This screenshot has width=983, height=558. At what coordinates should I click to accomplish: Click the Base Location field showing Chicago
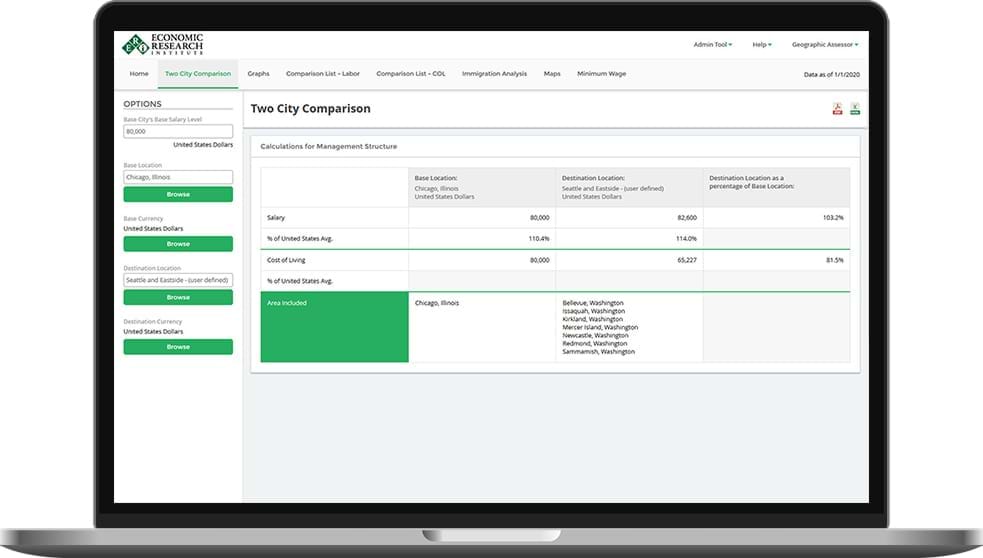178,177
